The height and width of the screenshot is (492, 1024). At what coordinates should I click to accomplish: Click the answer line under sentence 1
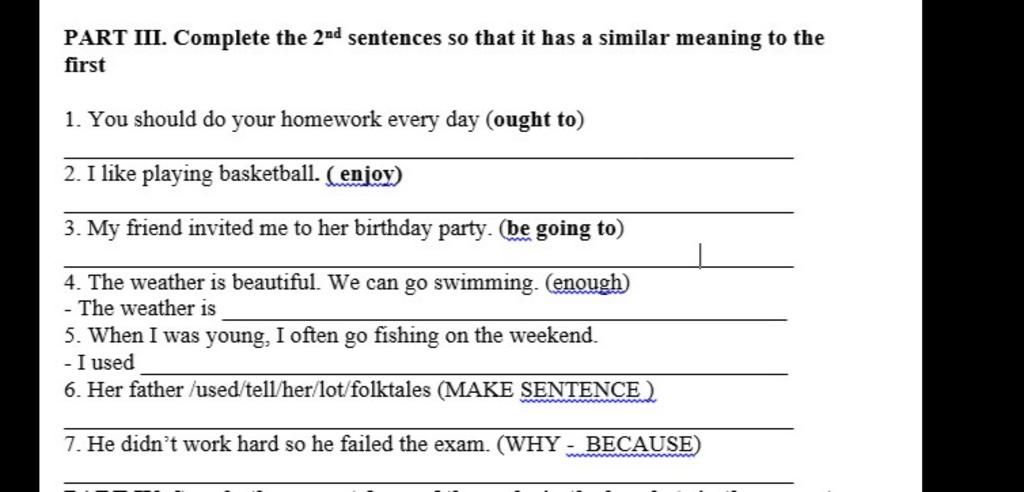428,157
